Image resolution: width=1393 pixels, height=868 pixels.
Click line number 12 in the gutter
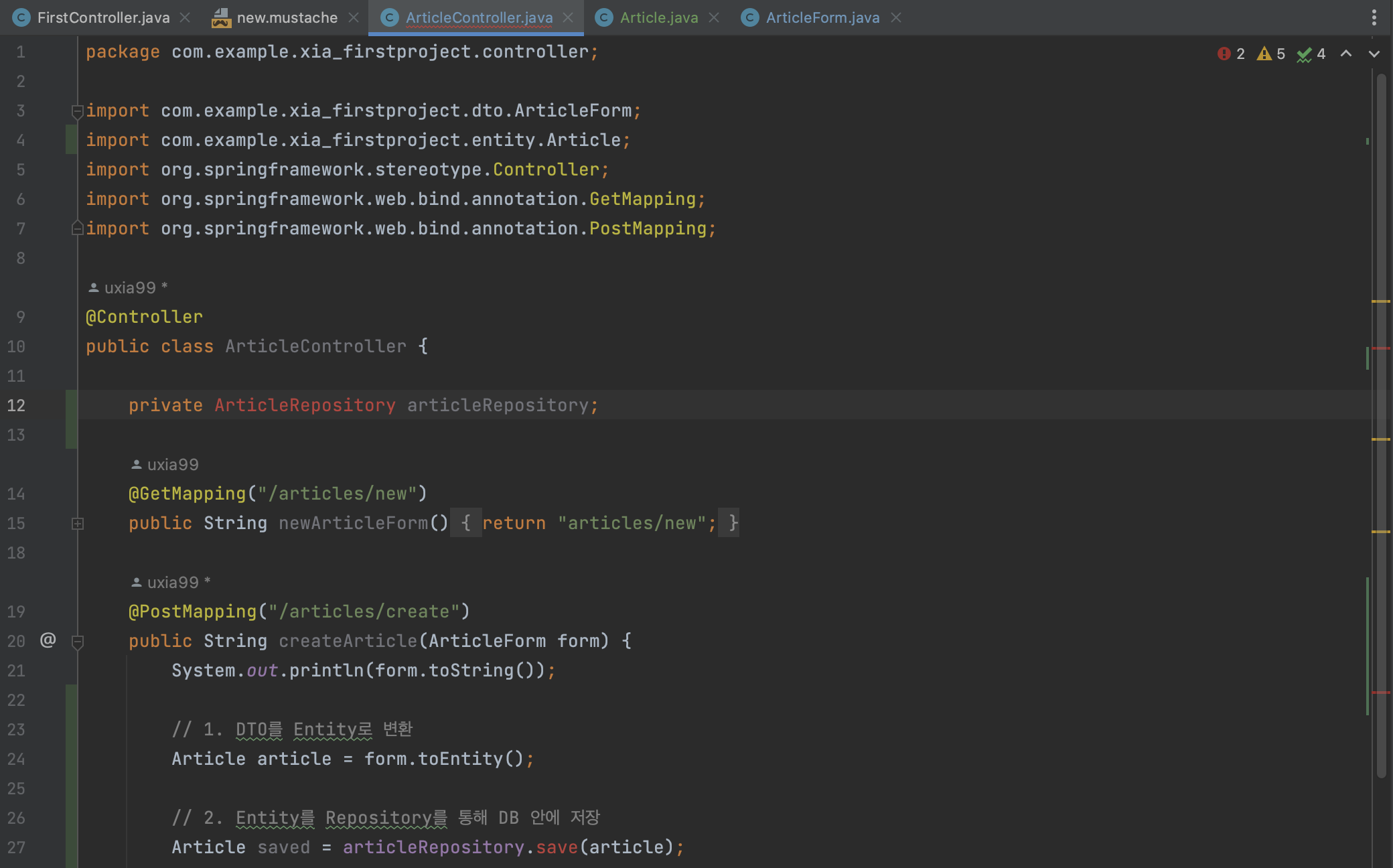point(17,406)
